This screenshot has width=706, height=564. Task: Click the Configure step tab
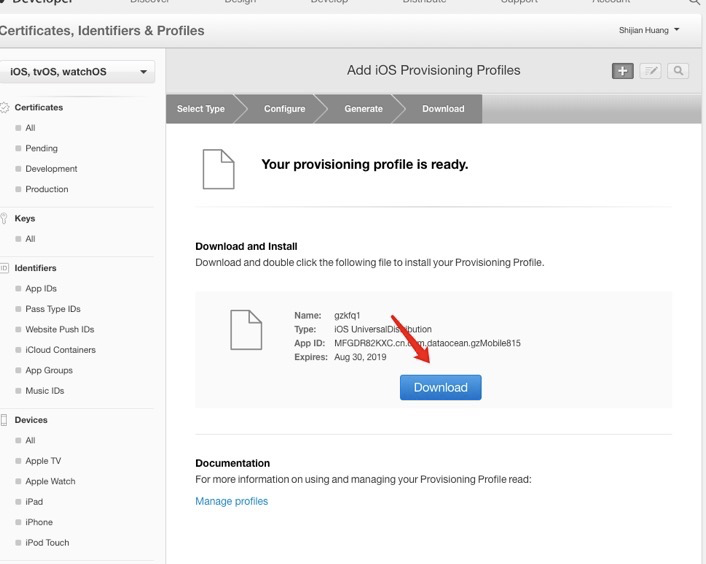(285, 109)
